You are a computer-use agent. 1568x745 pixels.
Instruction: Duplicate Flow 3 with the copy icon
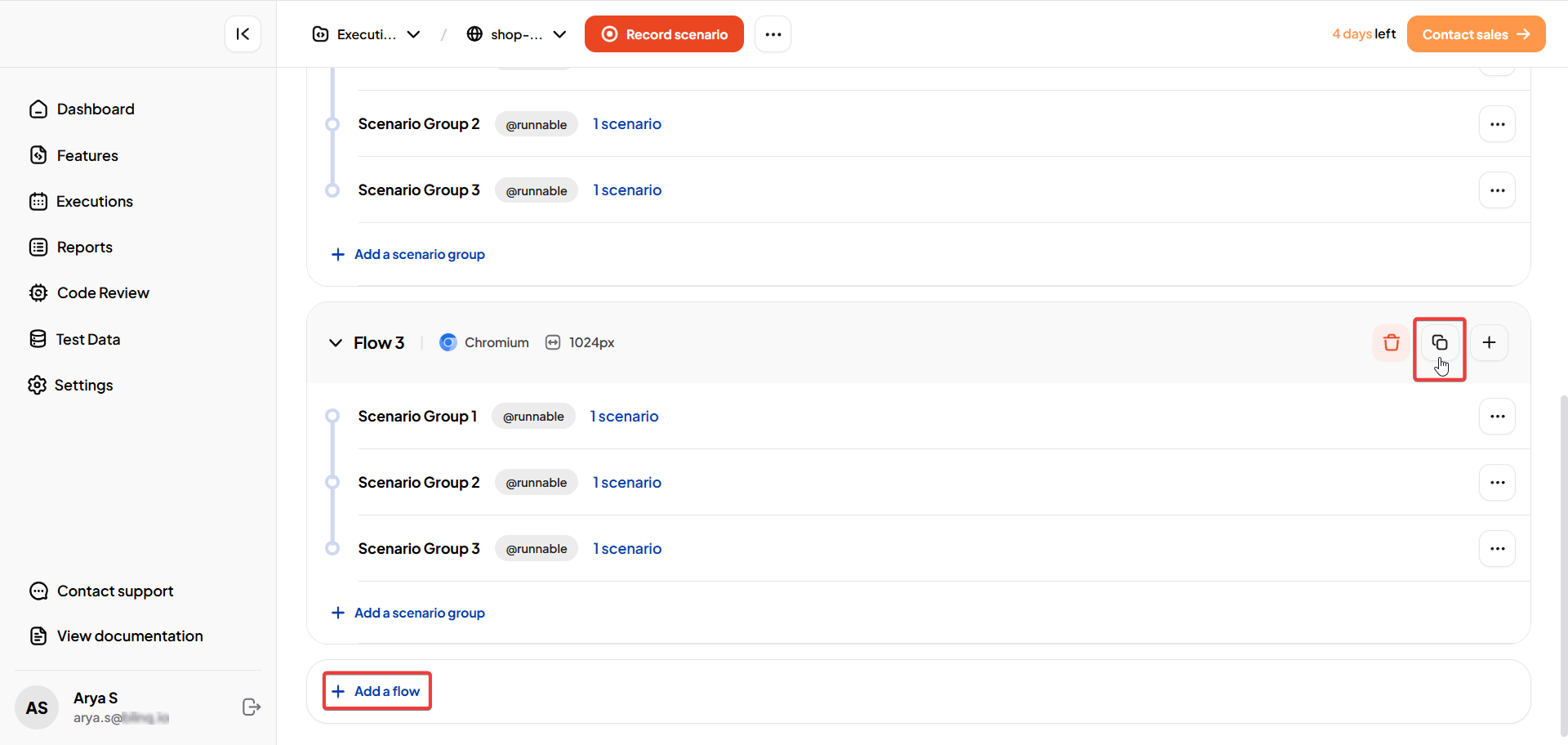coord(1439,343)
